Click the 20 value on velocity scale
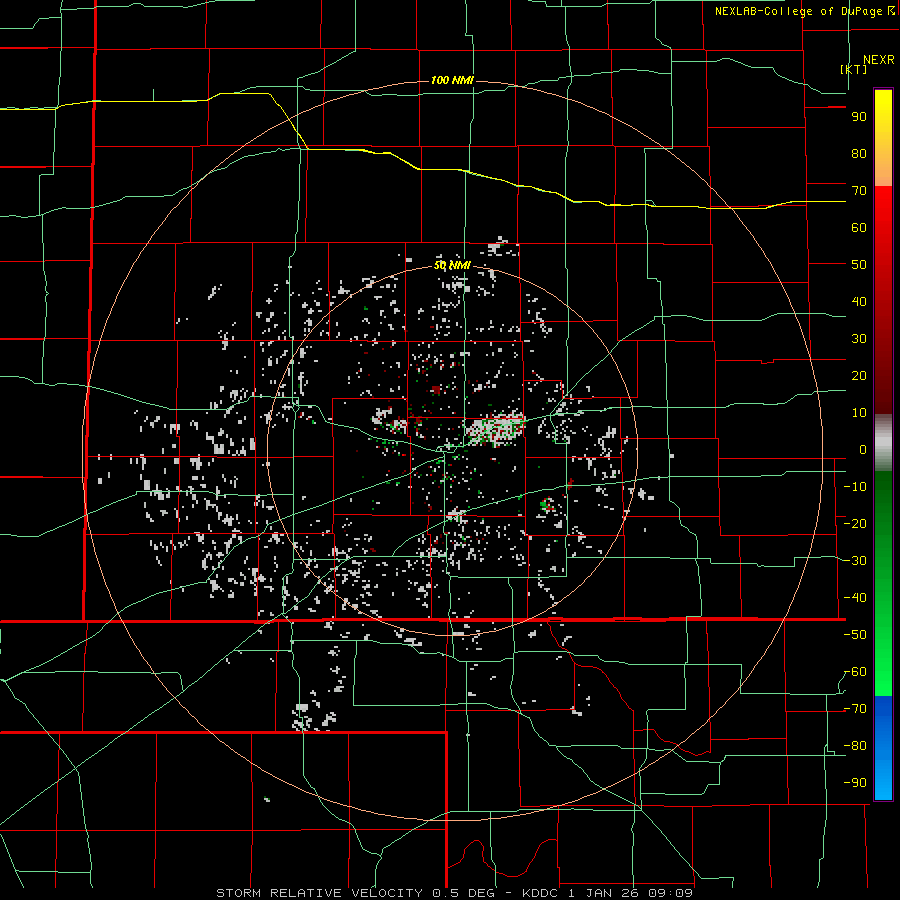The height and width of the screenshot is (900, 900). coord(859,376)
